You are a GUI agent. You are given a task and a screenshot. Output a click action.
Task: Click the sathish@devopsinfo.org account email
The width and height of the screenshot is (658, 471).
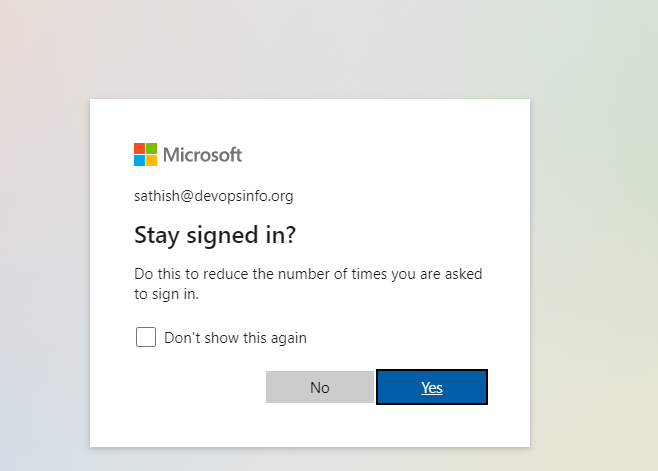point(213,196)
